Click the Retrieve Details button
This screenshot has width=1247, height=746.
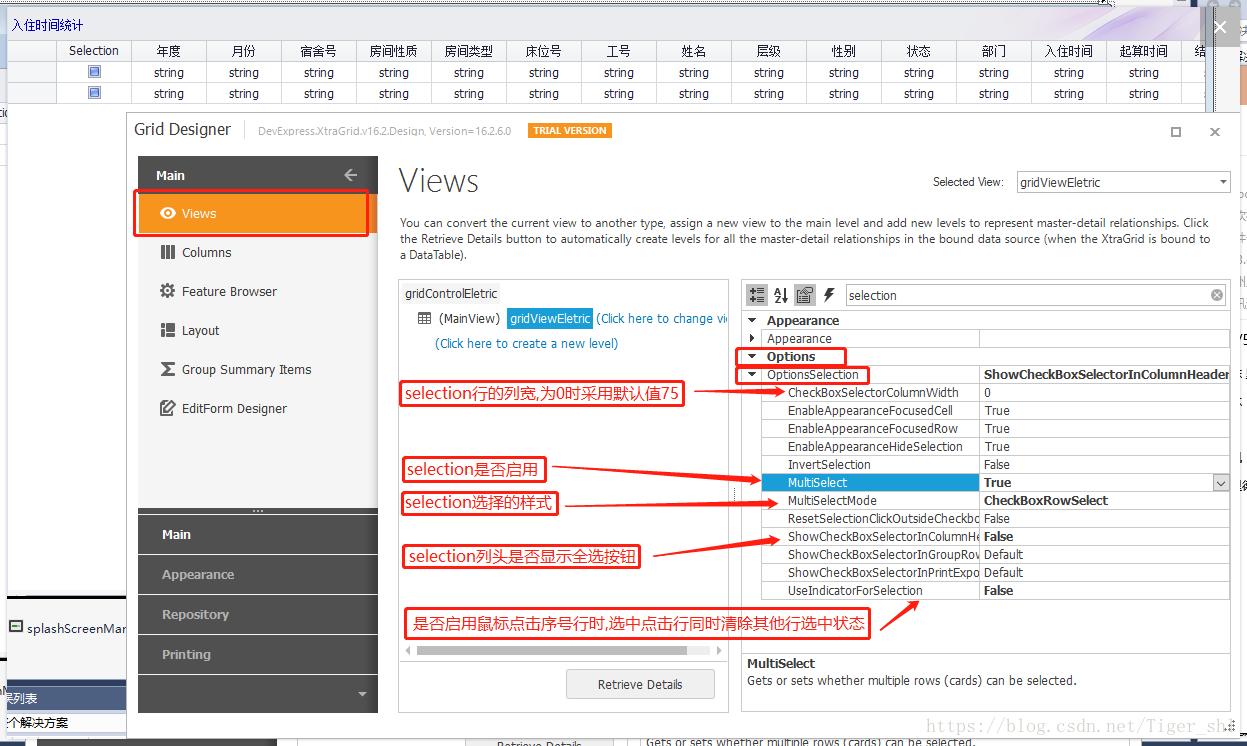pos(640,684)
